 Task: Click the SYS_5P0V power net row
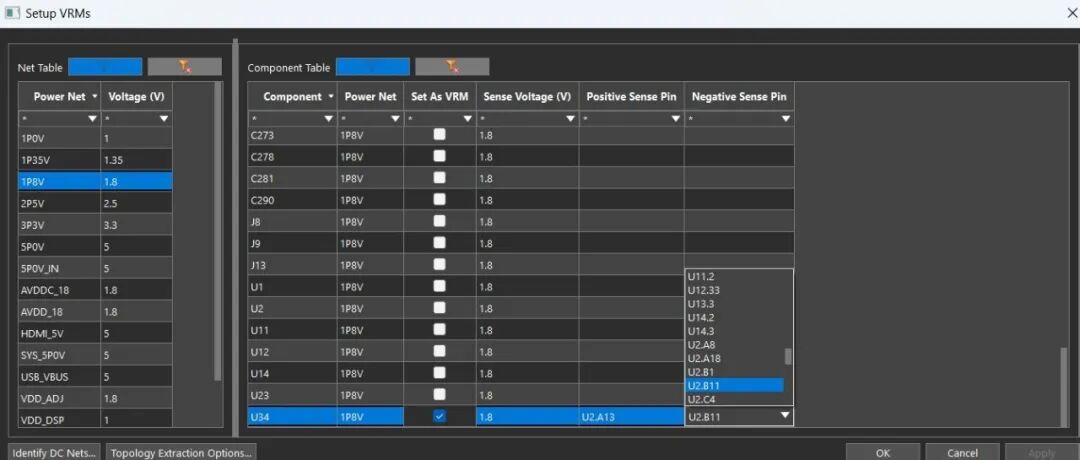point(95,355)
